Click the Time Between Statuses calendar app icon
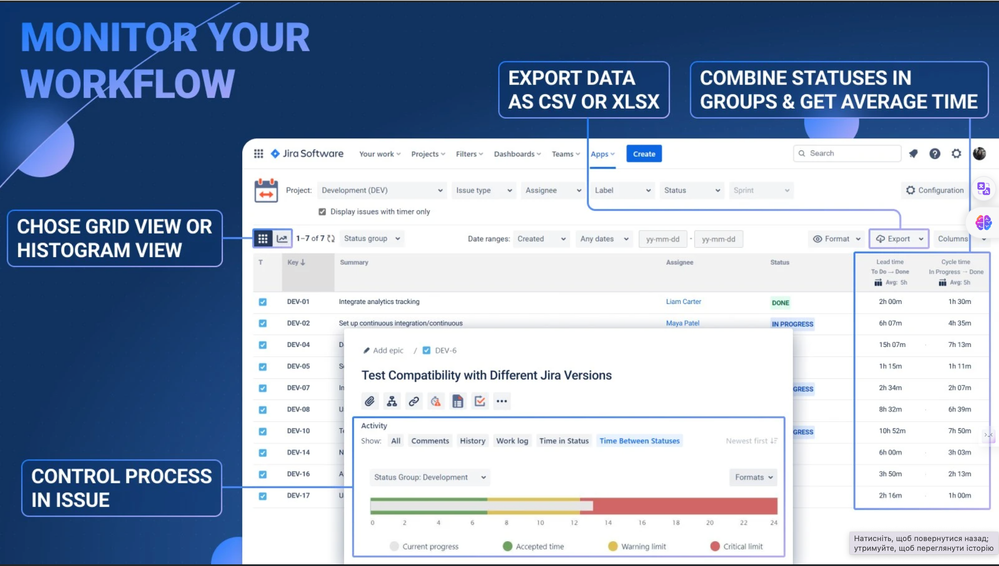The image size is (999, 566). [266, 191]
